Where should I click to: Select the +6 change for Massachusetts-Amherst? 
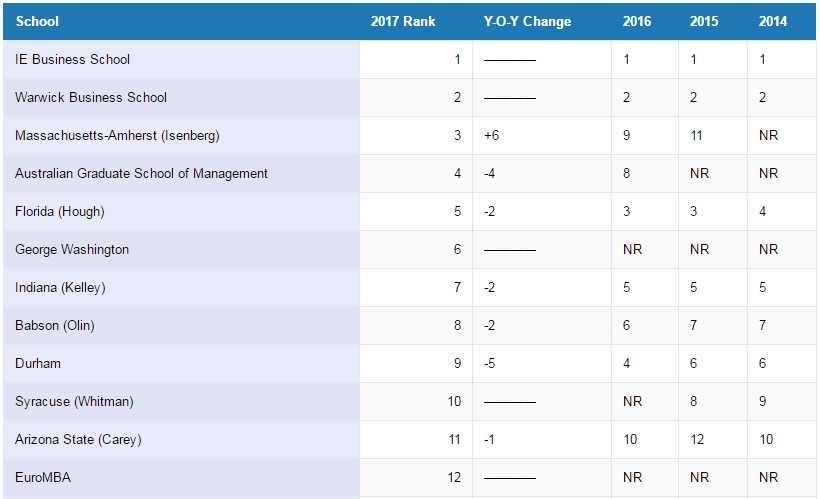pyautogui.click(x=492, y=135)
